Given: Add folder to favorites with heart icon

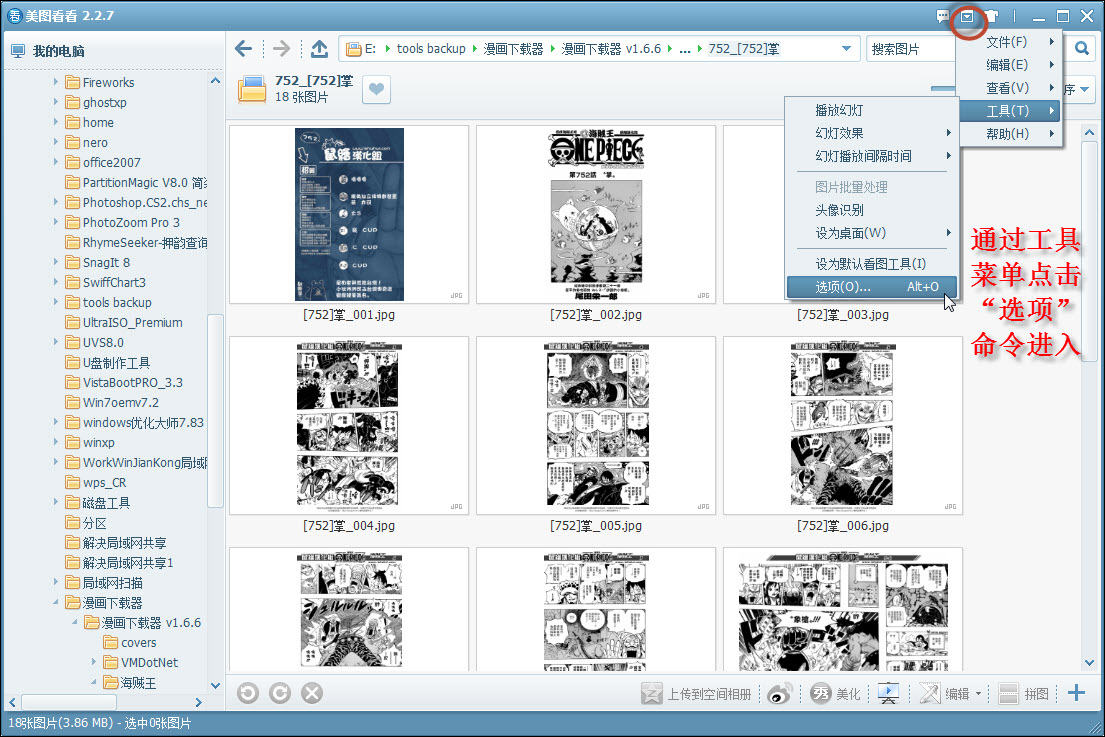Looking at the screenshot, I should pos(376,89).
